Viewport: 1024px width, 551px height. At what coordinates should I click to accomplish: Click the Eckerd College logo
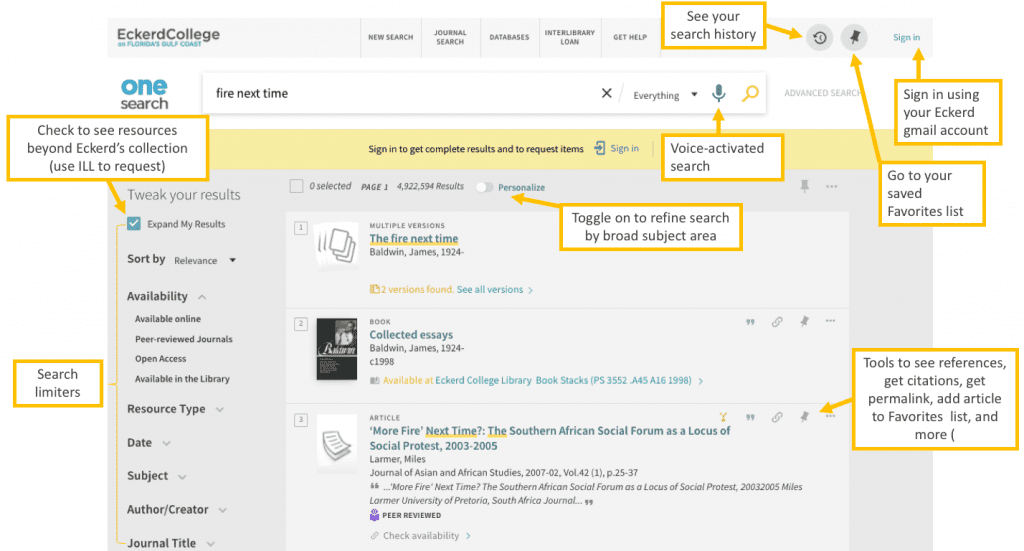tap(168, 37)
